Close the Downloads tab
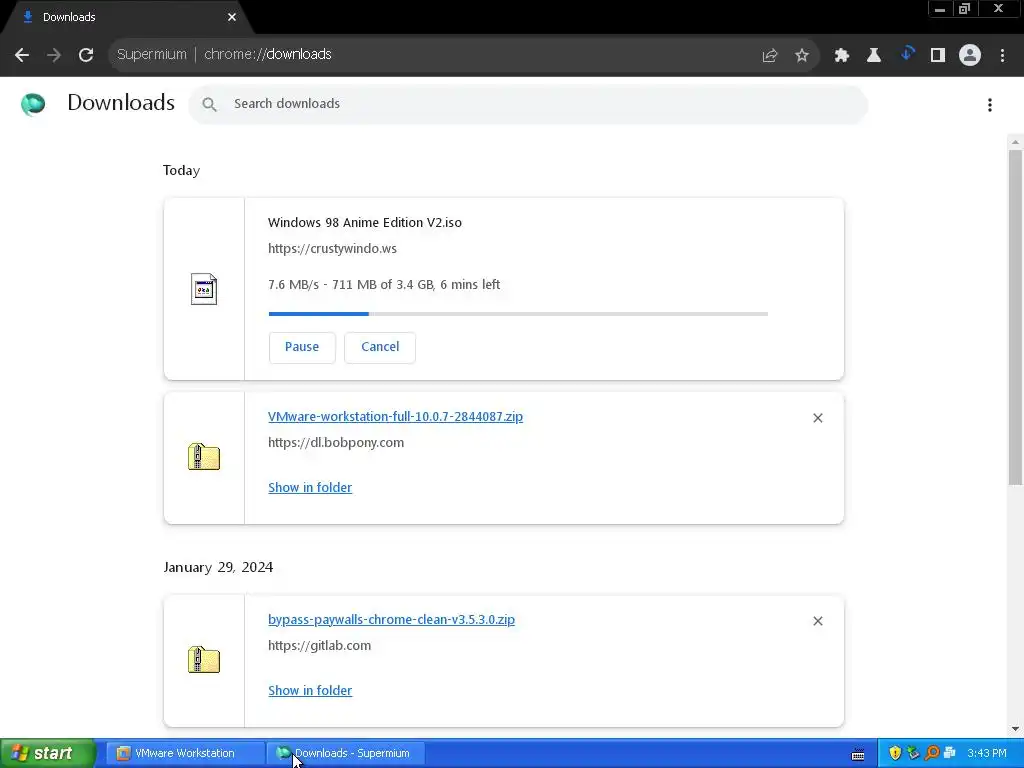 pos(232,17)
